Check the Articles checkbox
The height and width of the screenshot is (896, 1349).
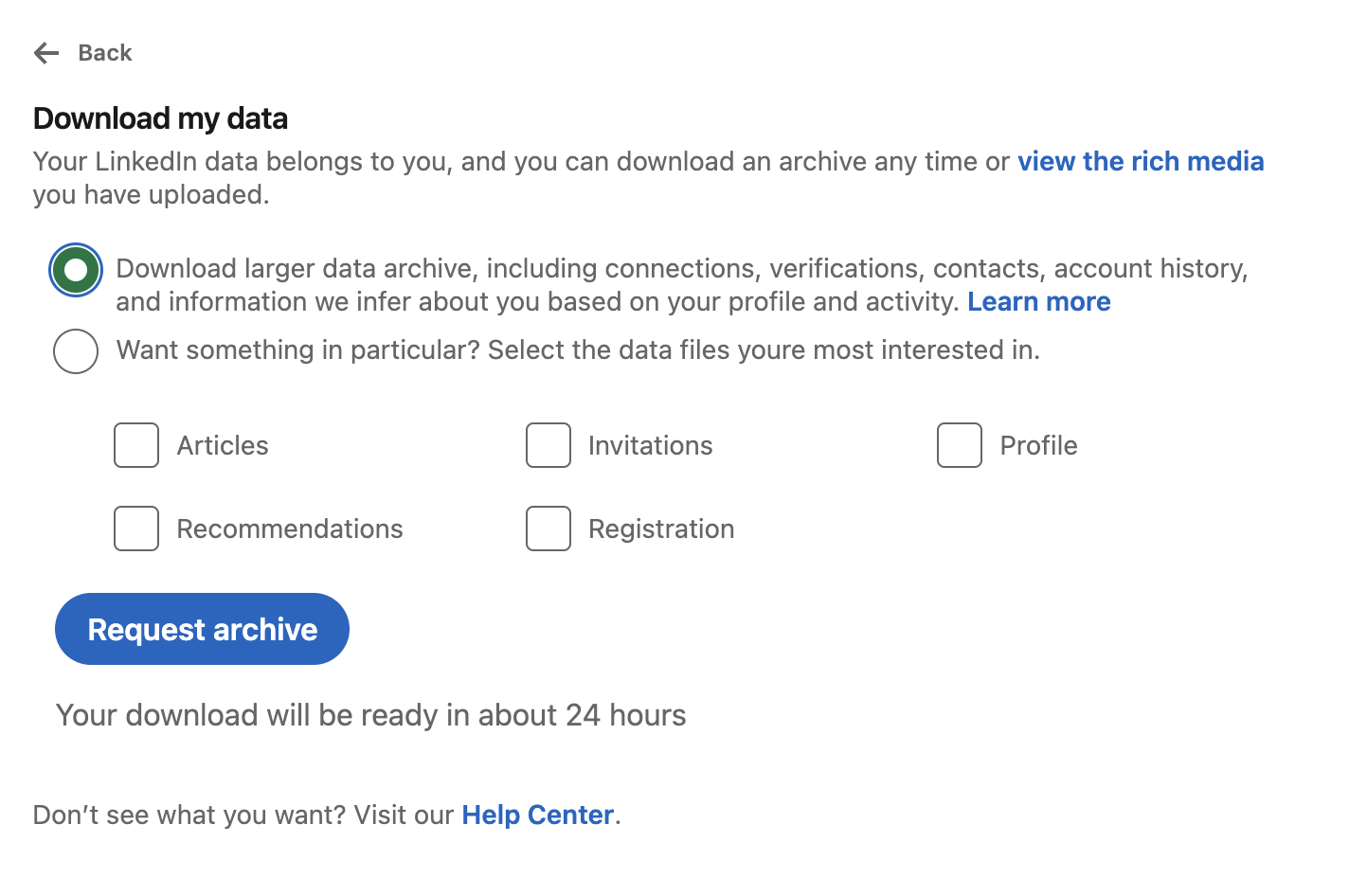(x=135, y=445)
